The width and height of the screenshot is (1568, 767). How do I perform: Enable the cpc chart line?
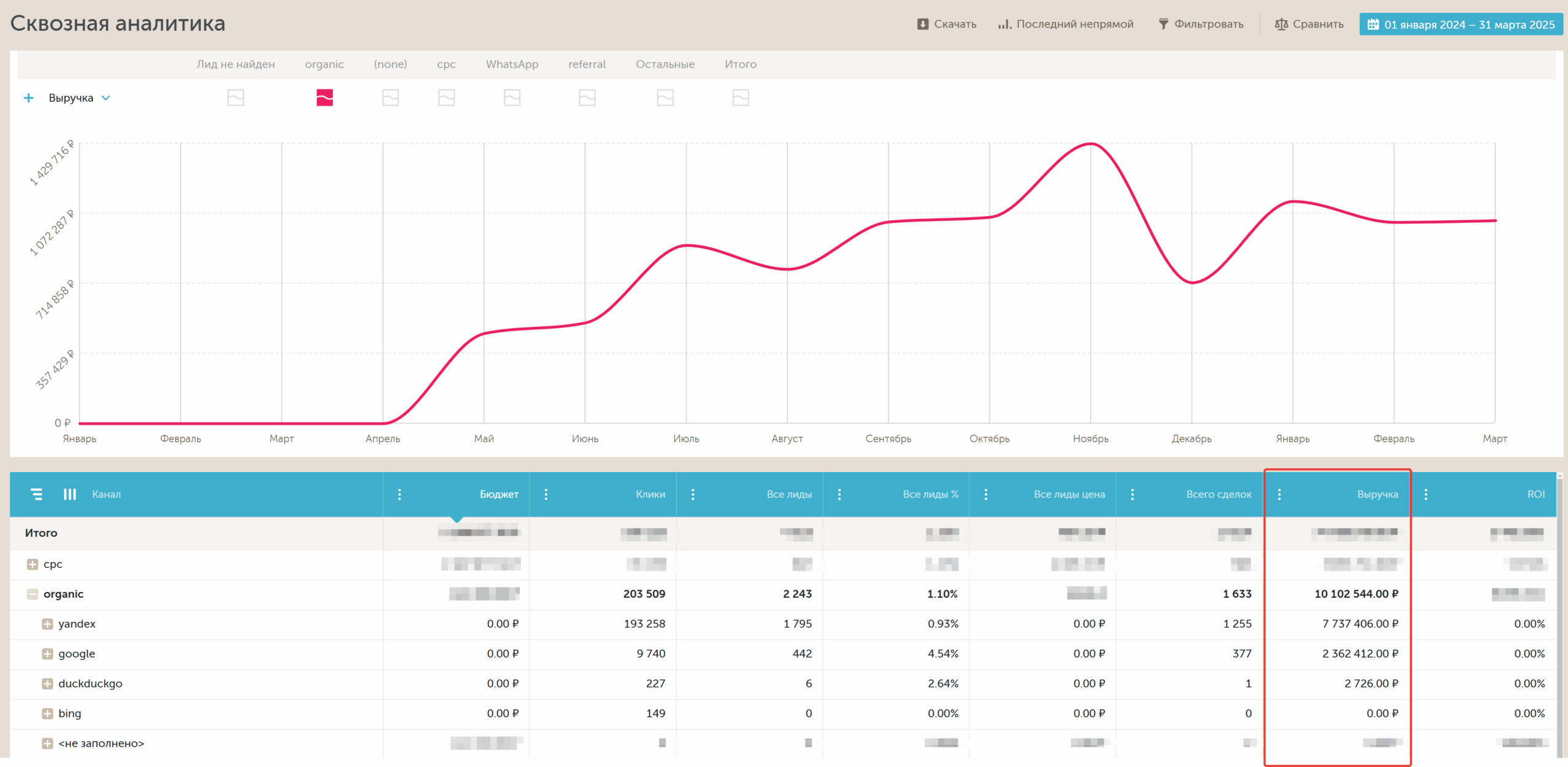pyautogui.click(x=447, y=98)
